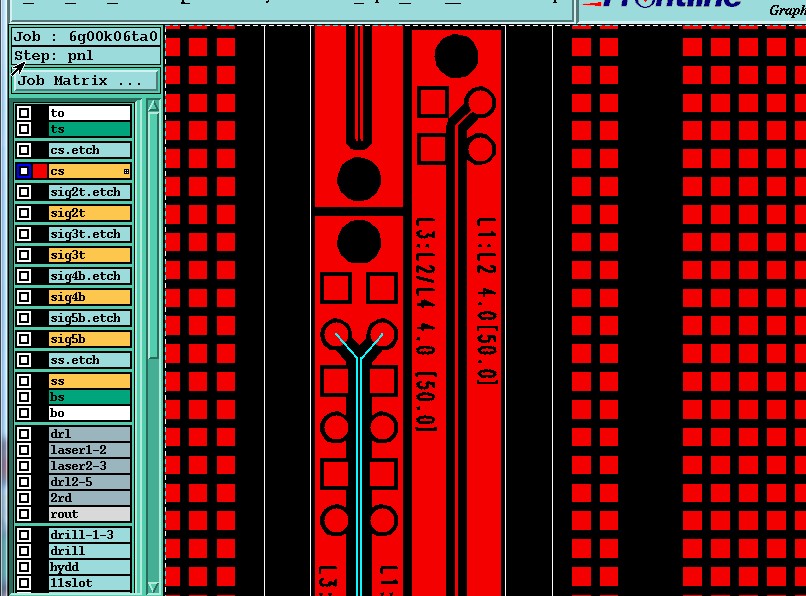Tick the sig3t.etch layer checkbox
The width and height of the screenshot is (806, 596).
tap(24, 234)
